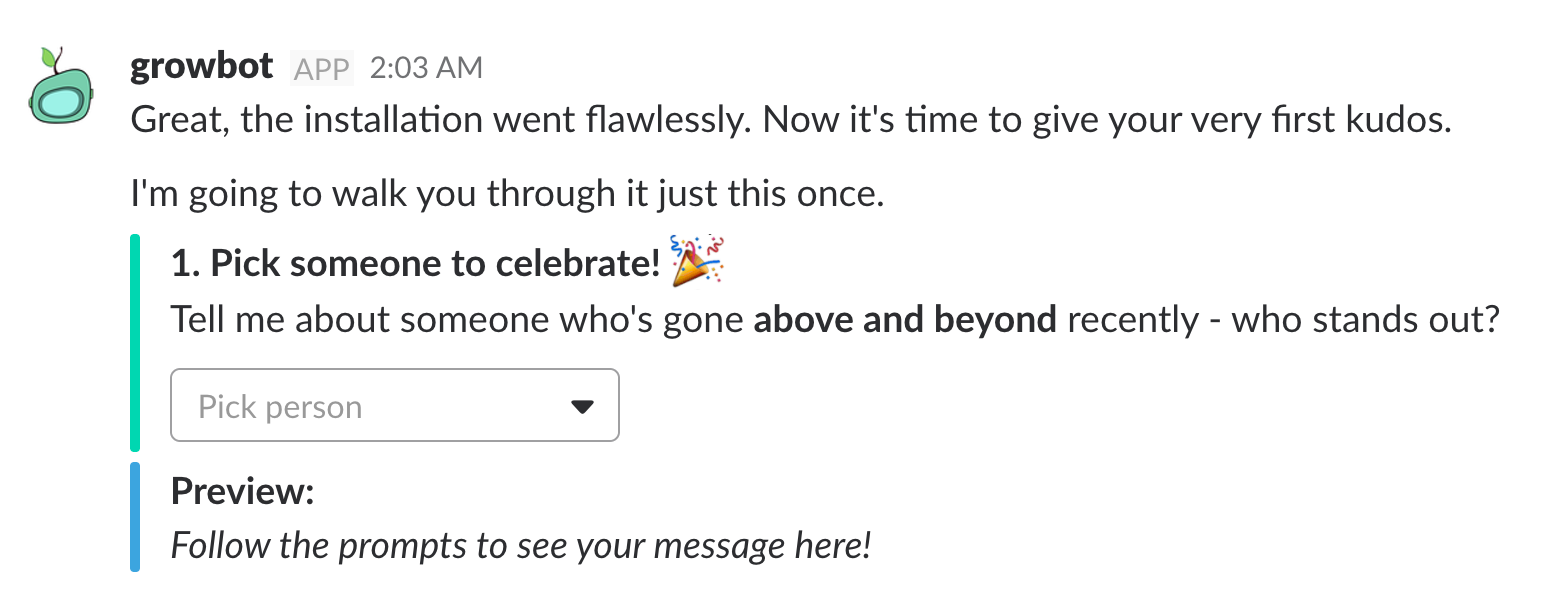Image resolution: width=1542 pixels, height=610 pixels.
Task: Open the Pick person dropdown
Action: [x=395, y=405]
